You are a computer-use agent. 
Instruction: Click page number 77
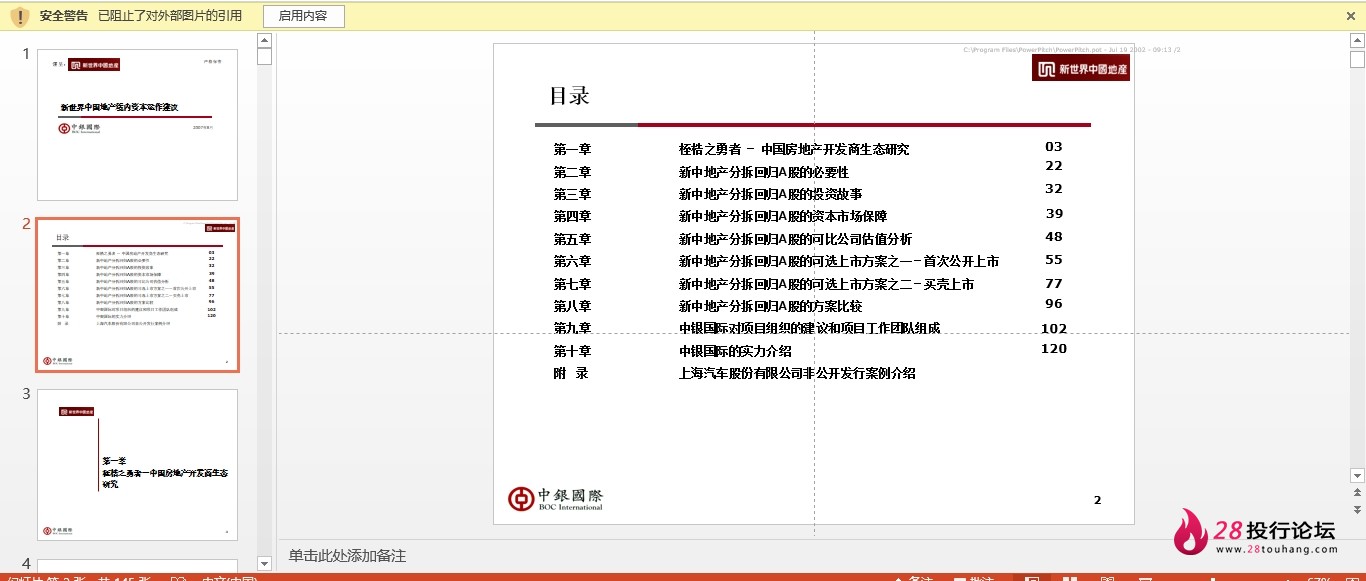[1054, 284]
